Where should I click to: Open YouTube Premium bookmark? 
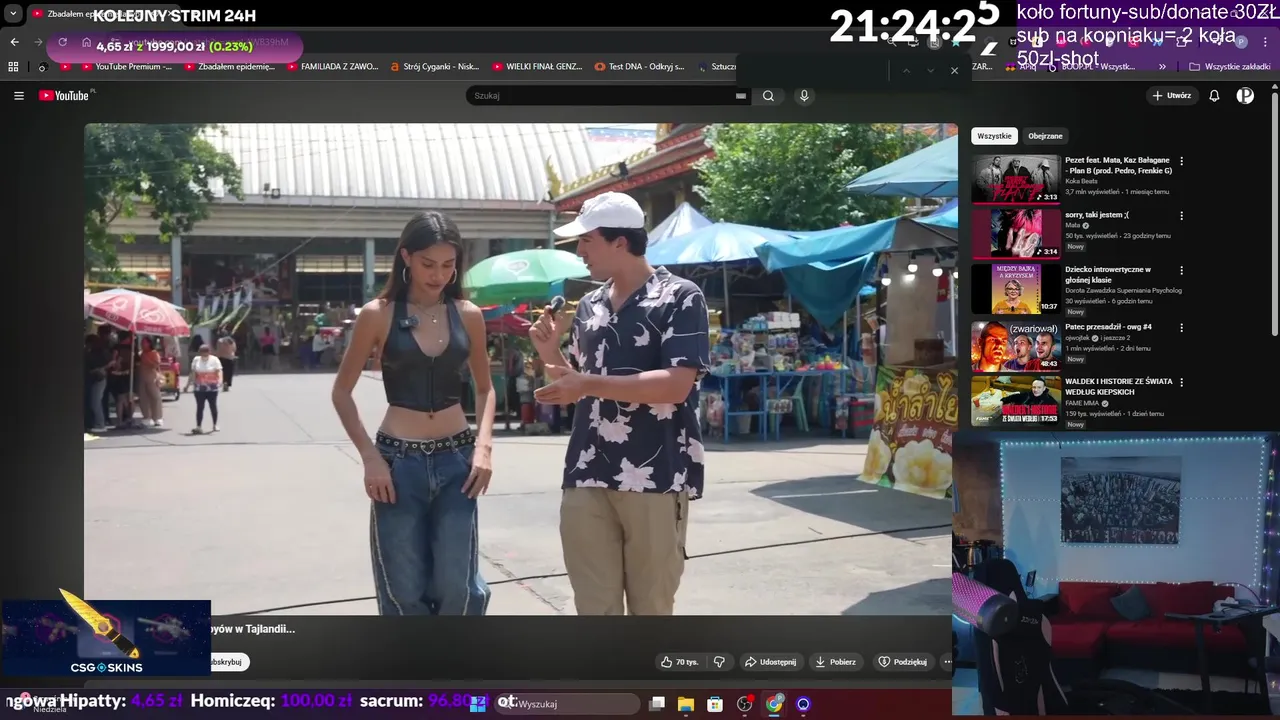click(124, 67)
